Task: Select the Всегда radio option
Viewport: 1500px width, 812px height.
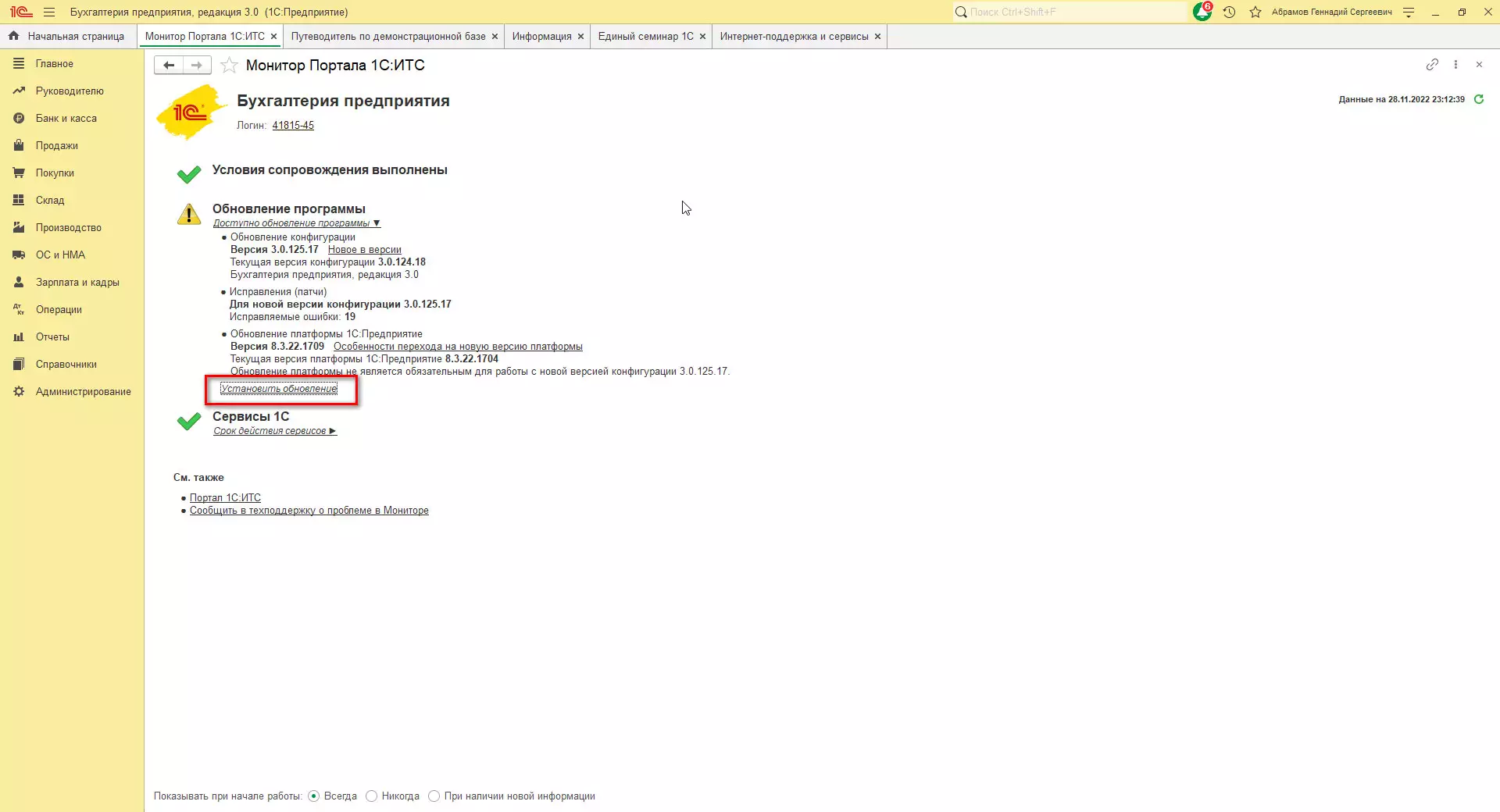Action: tap(314, 796)
